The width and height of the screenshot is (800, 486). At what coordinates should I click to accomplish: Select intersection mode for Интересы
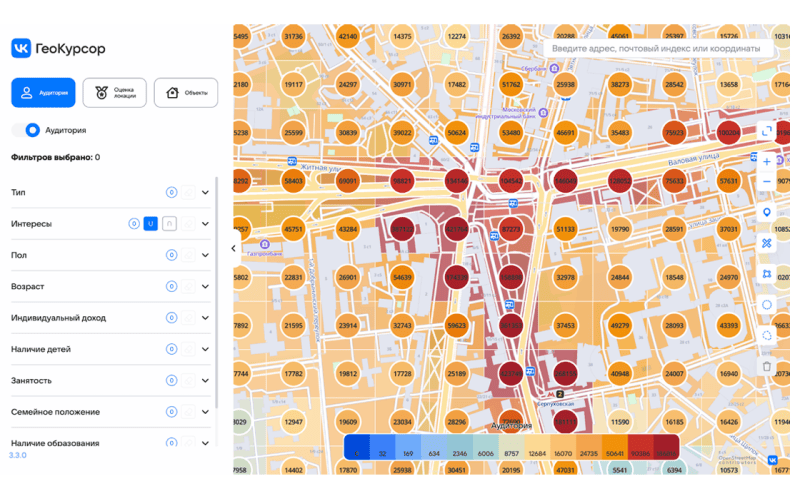[x=169, y=224]
